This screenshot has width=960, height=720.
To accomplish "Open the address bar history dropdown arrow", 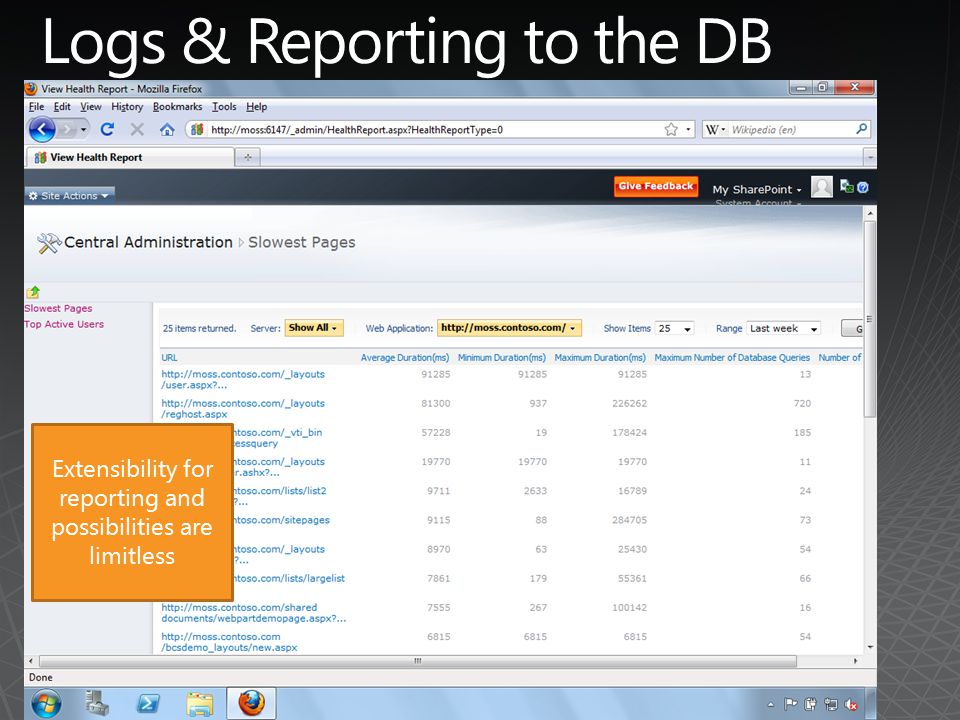I will click(x=688, y=129).
